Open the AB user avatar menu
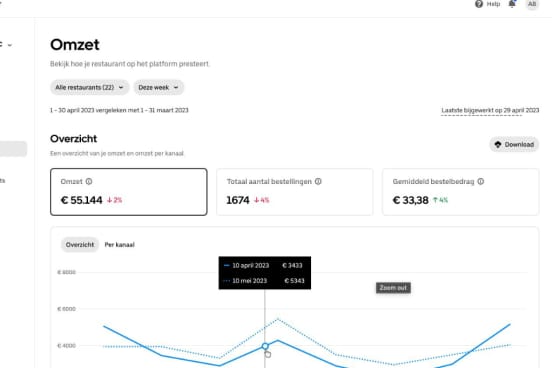The width and height of the screenshot is (552, 368). (532, 4)
